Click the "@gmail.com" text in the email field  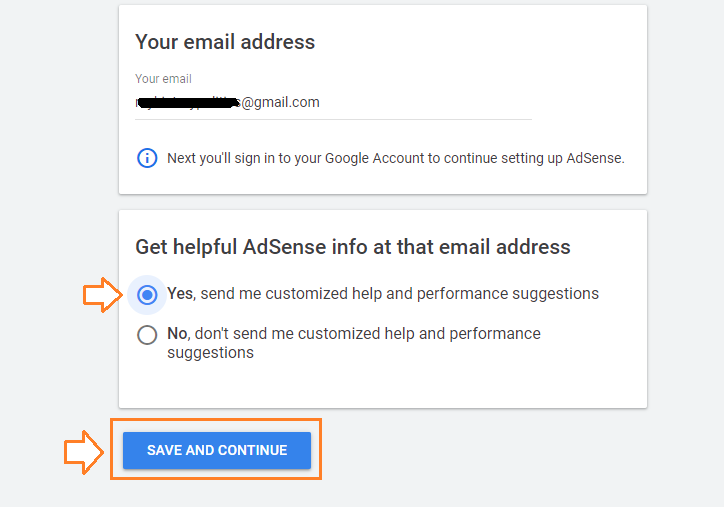coord(280,102)
